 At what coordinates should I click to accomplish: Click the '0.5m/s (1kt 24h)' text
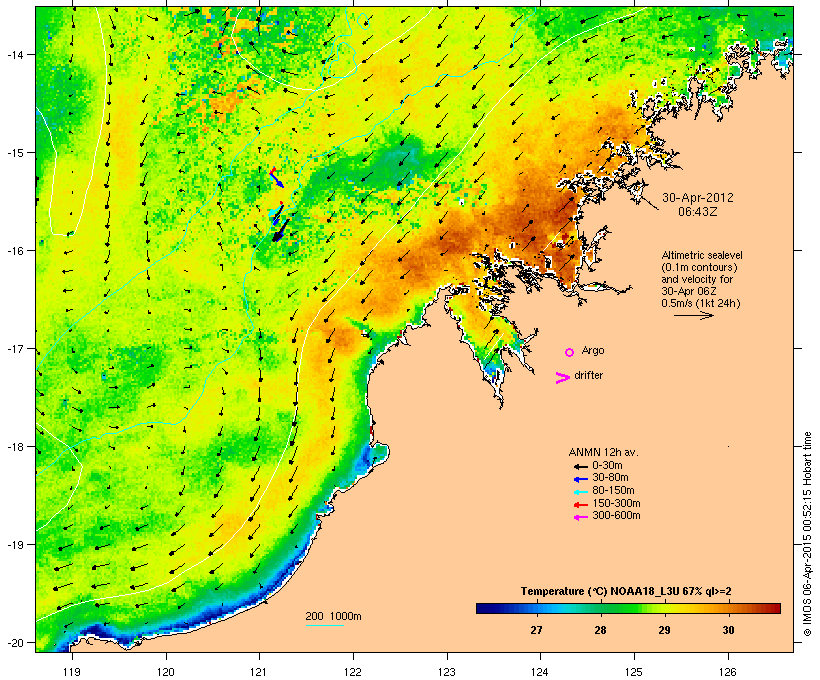click(x=701, y=303)
